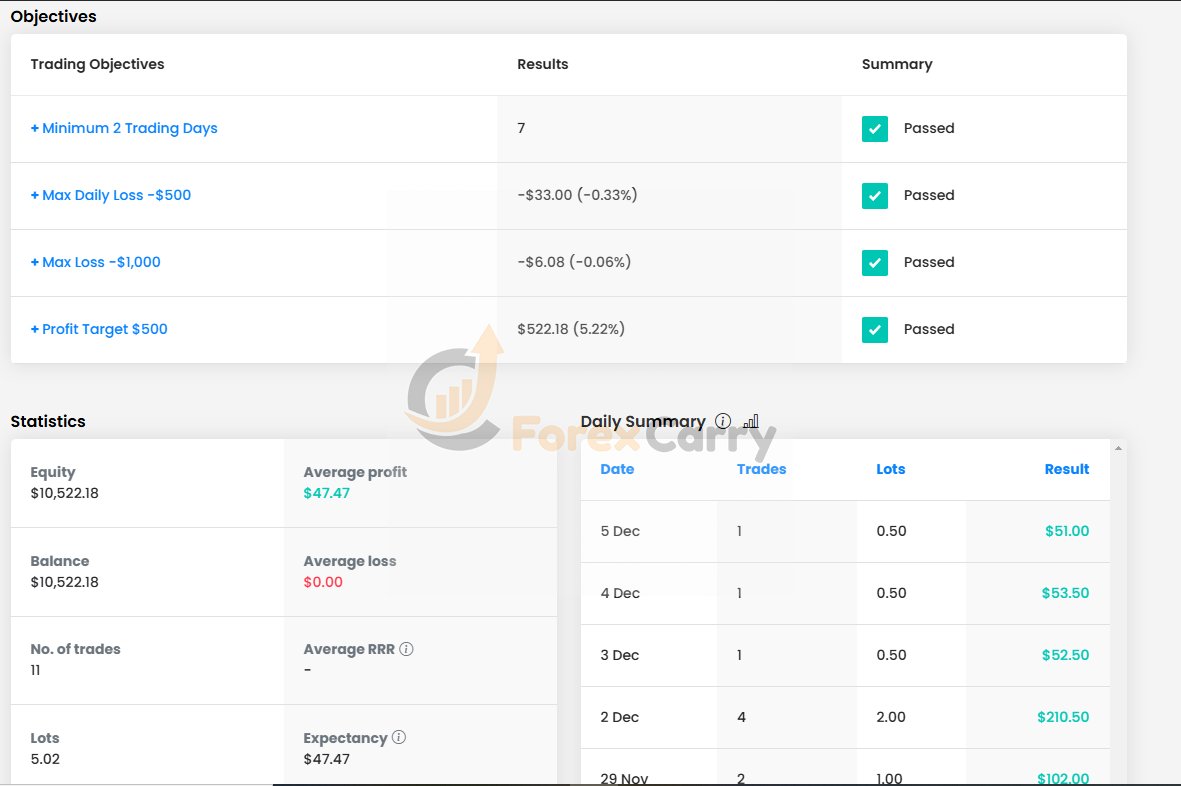
Task: Click the No. of trades label
Action: point(75,649)
